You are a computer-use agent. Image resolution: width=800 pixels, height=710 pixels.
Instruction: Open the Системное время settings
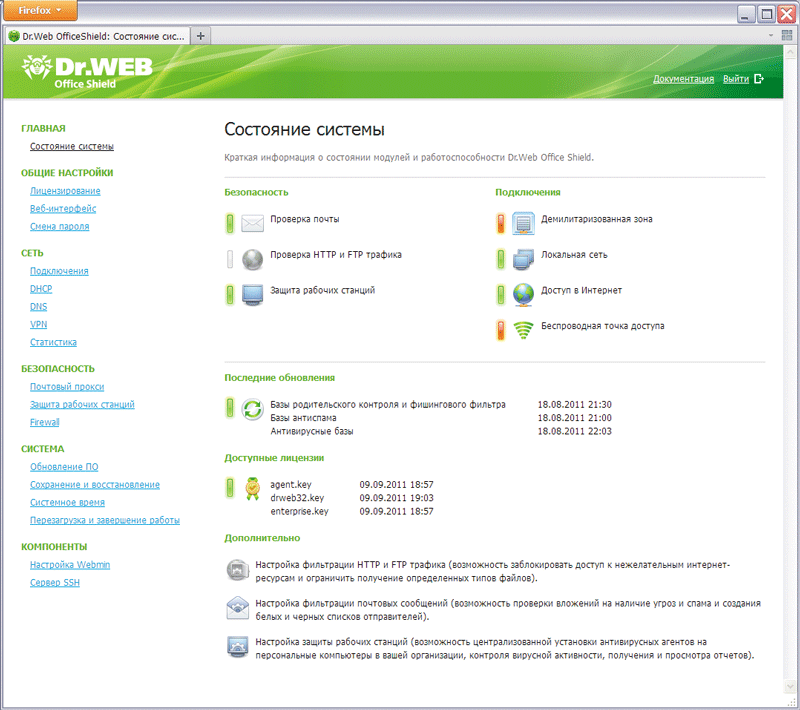pyautogui.click(x=67, y=502)
